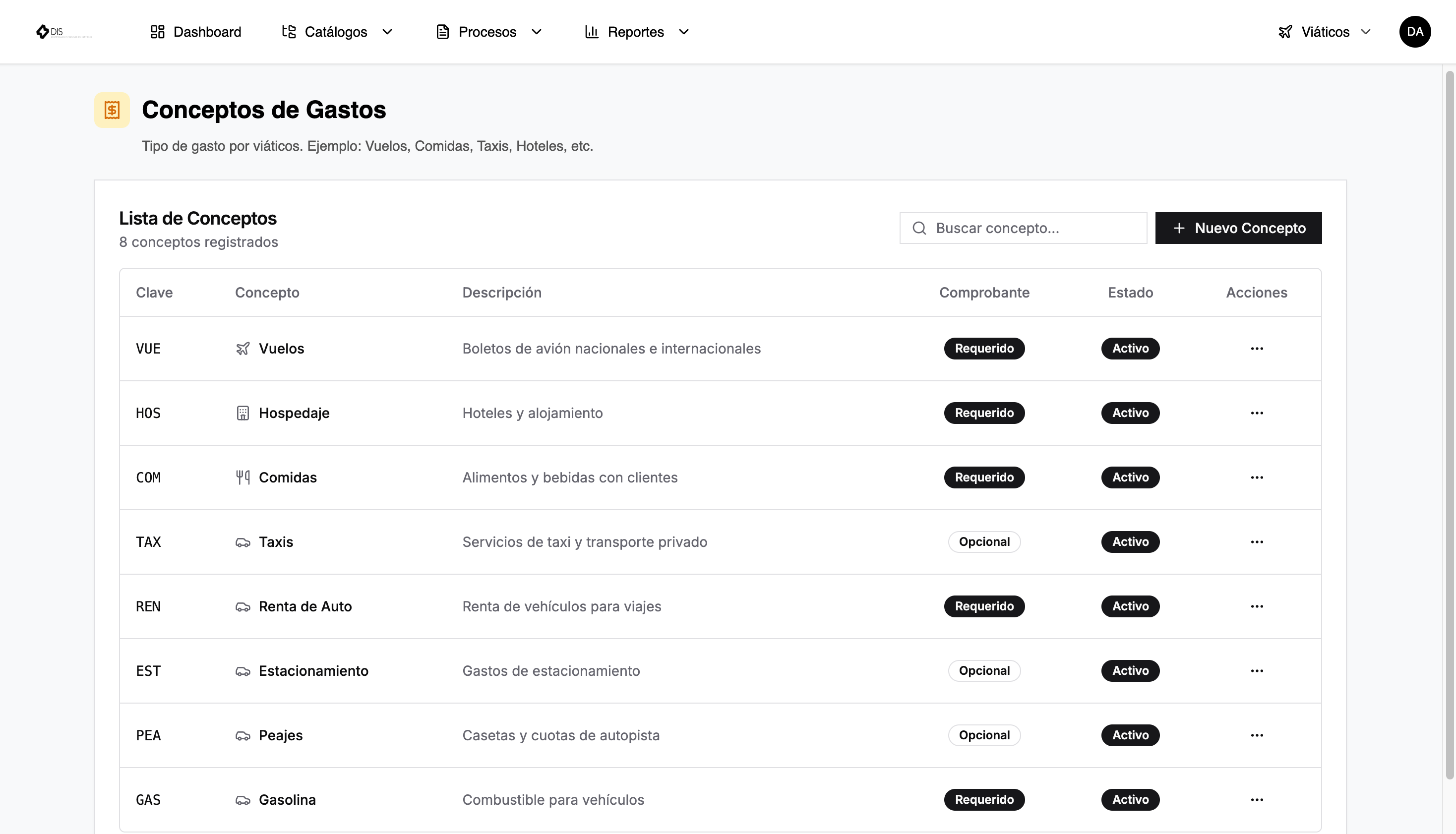Click the Reportes bar chart icon
The height and width of the screenshot is (834, 1456).
pyautogui.click(x=592, y=32)
